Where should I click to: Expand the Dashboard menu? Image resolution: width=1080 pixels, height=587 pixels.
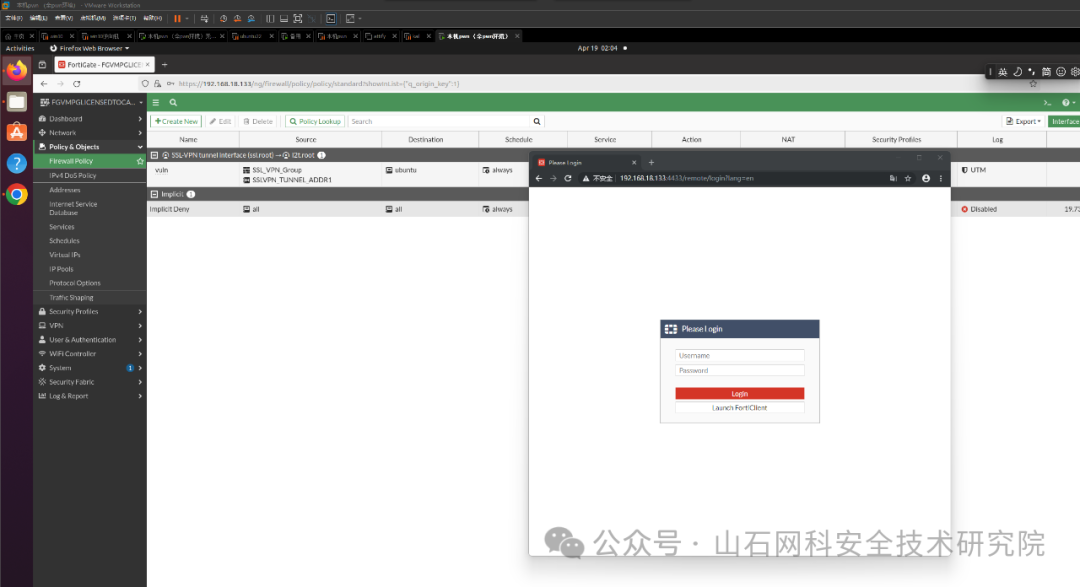[90, 119]
